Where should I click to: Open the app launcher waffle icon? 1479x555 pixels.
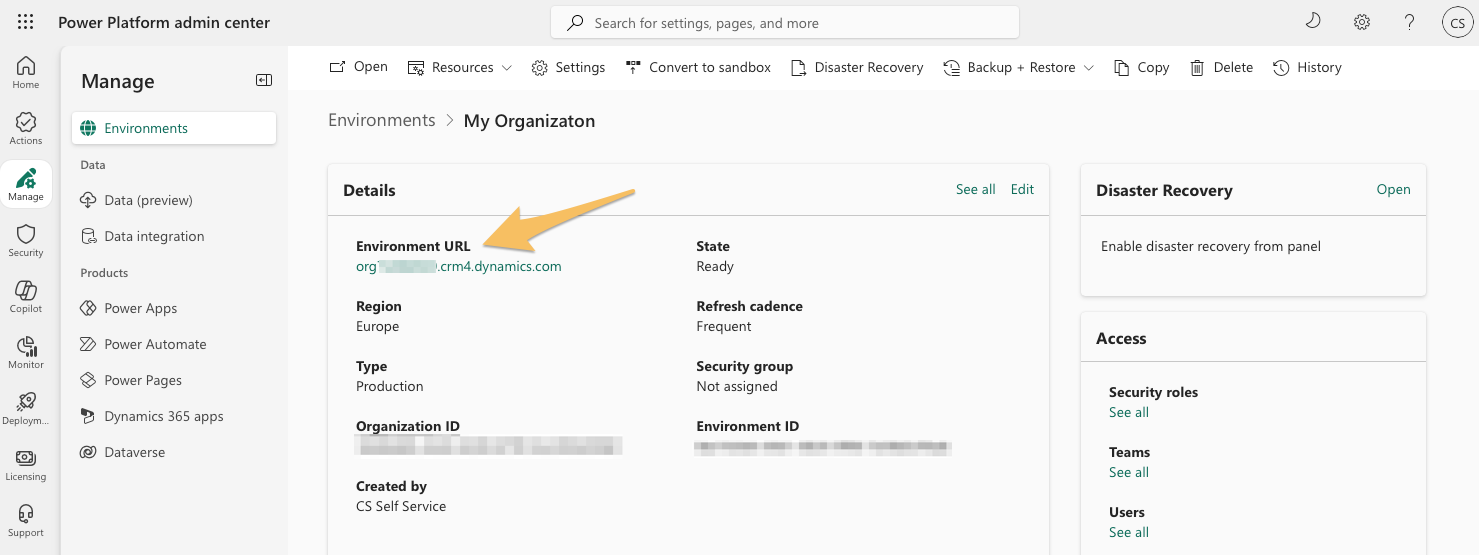point(26,22)
